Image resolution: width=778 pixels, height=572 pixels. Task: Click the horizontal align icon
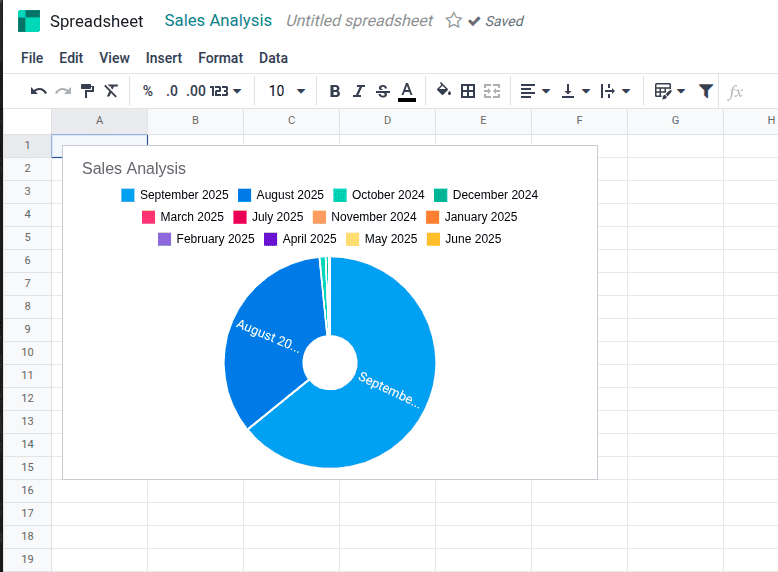[527, 91]
